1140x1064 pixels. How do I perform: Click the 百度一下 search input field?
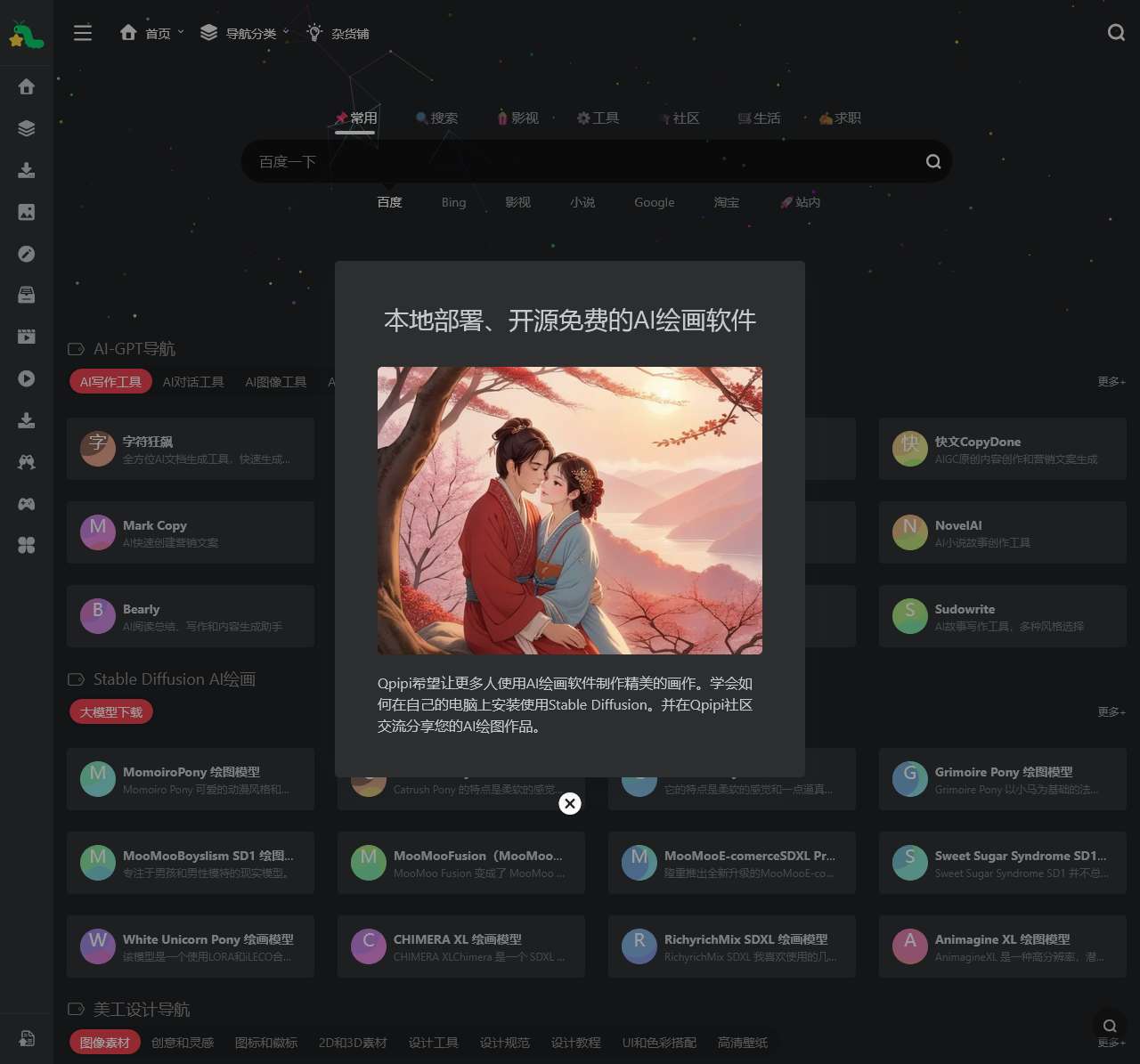579,161
